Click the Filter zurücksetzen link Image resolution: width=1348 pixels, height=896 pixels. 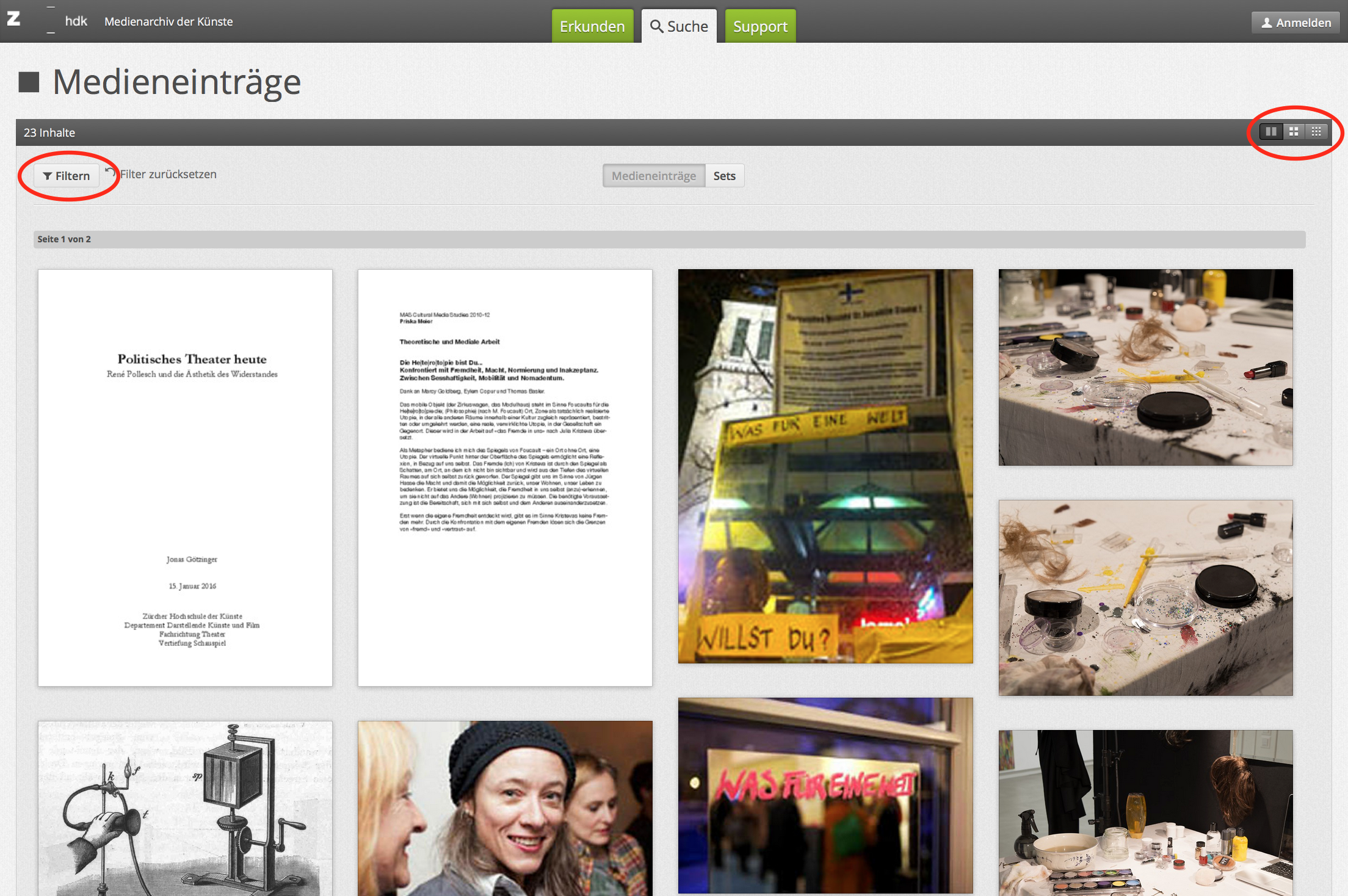pyautogui.click(x=168, y=175)
